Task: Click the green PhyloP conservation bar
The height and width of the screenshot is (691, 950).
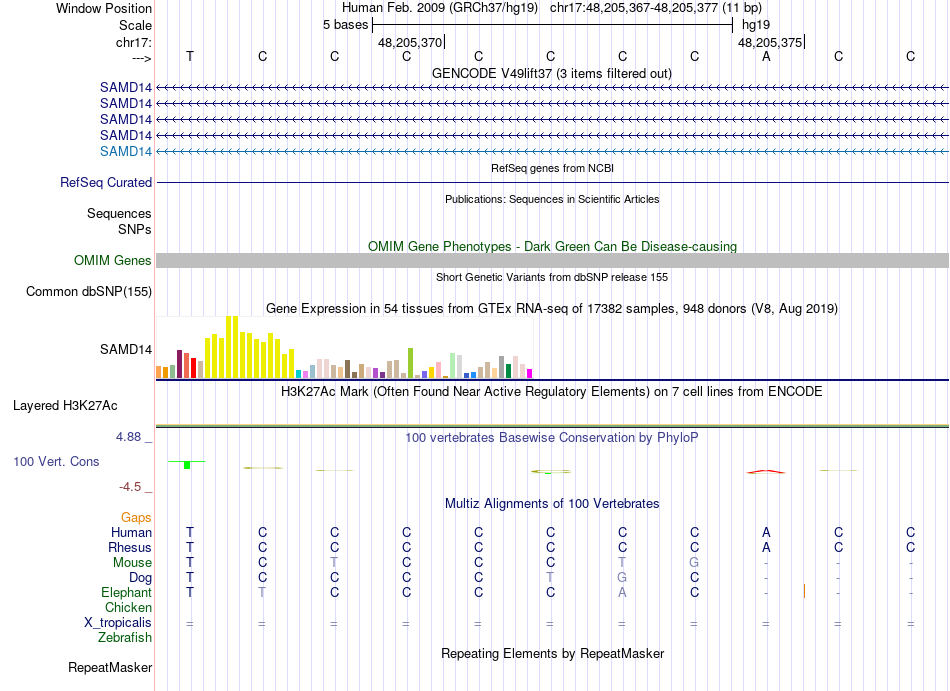Action: (x=187, y=465)
